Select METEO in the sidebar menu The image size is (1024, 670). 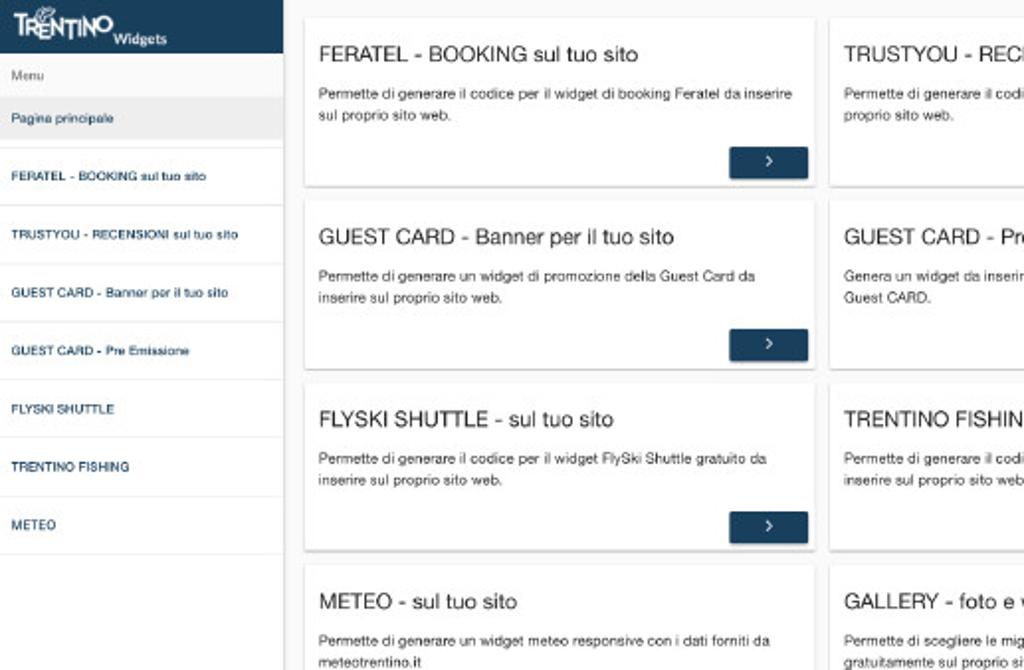[x=141, y=525]
